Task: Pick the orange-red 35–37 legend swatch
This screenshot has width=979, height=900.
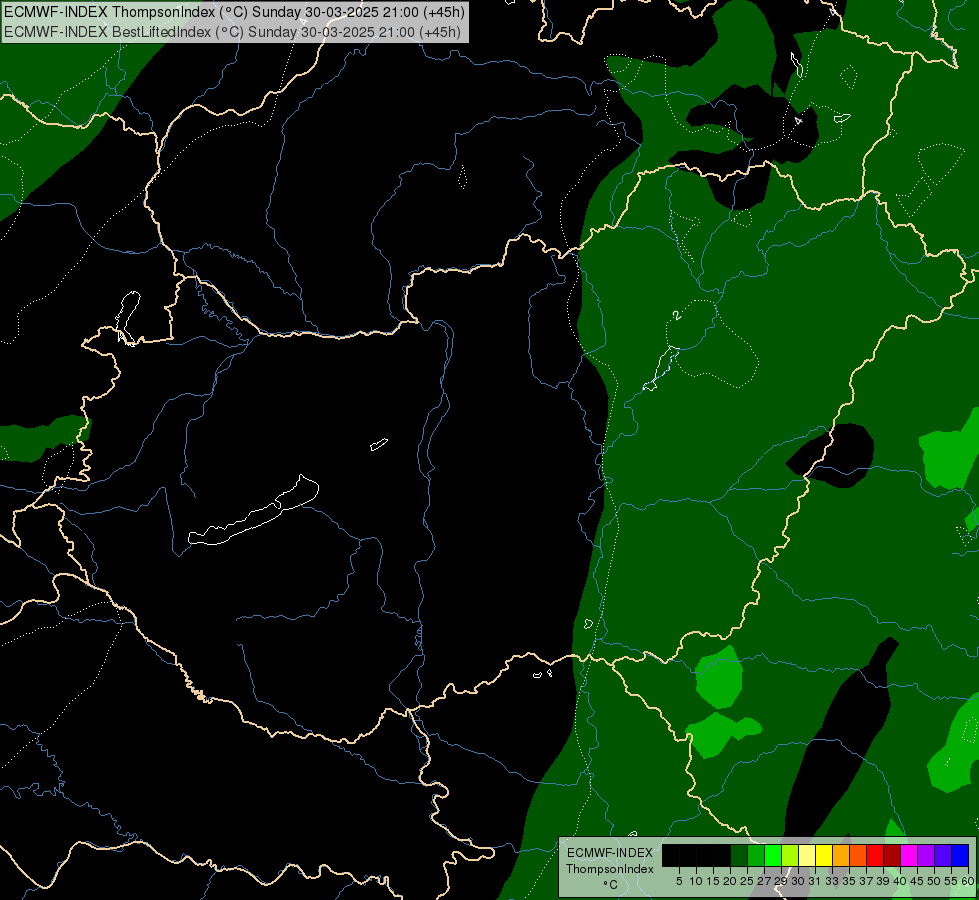Action: tap(858, 855)
